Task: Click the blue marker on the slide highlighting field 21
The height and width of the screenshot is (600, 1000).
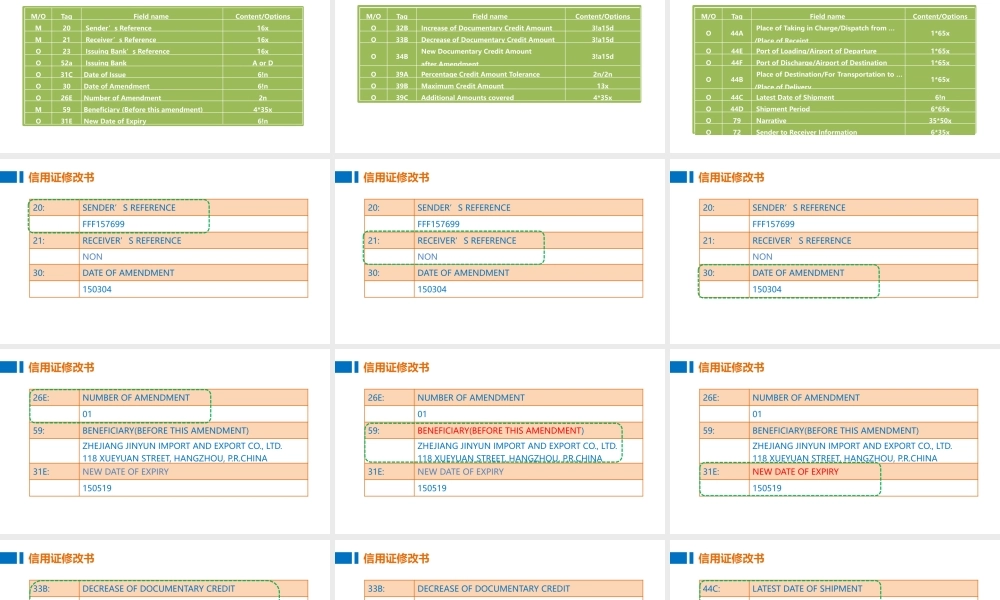Action: tap(345, 177)
